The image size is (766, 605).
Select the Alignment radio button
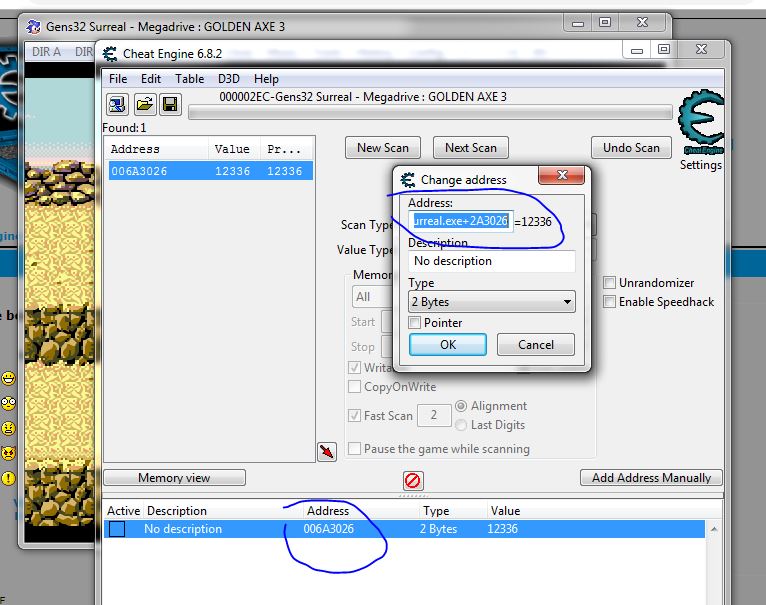pos(461,406)
